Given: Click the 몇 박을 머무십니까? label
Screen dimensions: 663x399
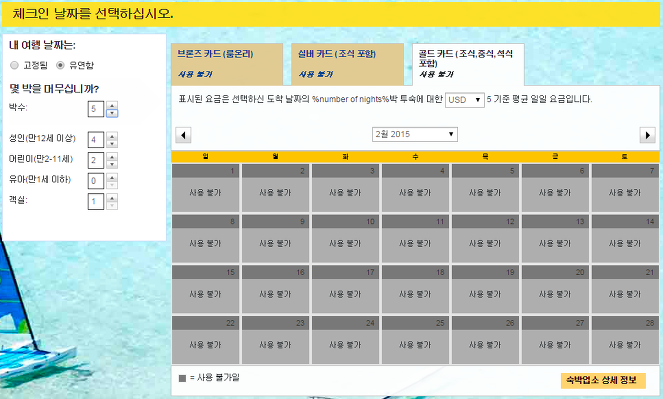Looking at the screenshot, I should pyautogui.click(x=54, y=89).
